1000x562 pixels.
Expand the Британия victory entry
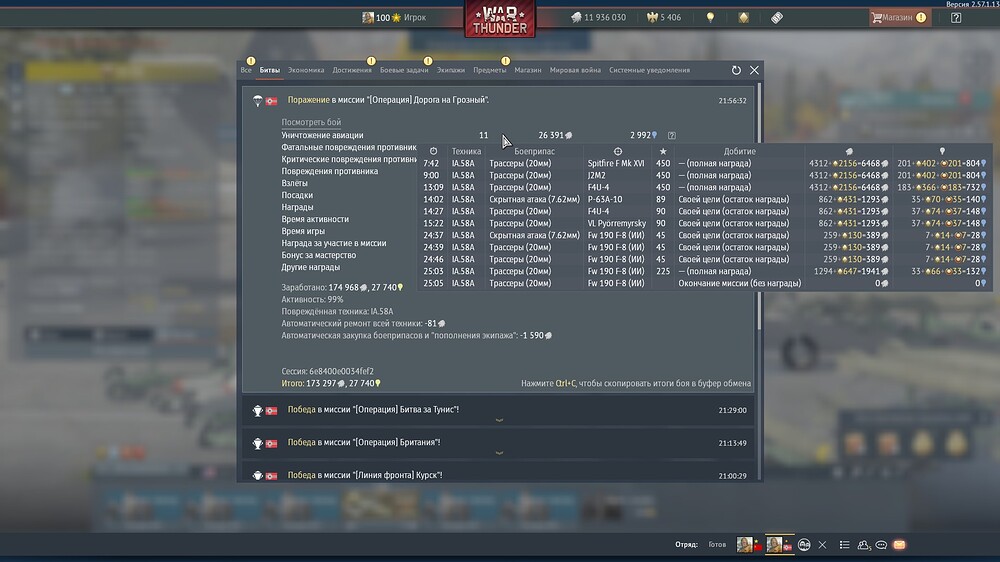pyautogui.click(x=499, y=443)
